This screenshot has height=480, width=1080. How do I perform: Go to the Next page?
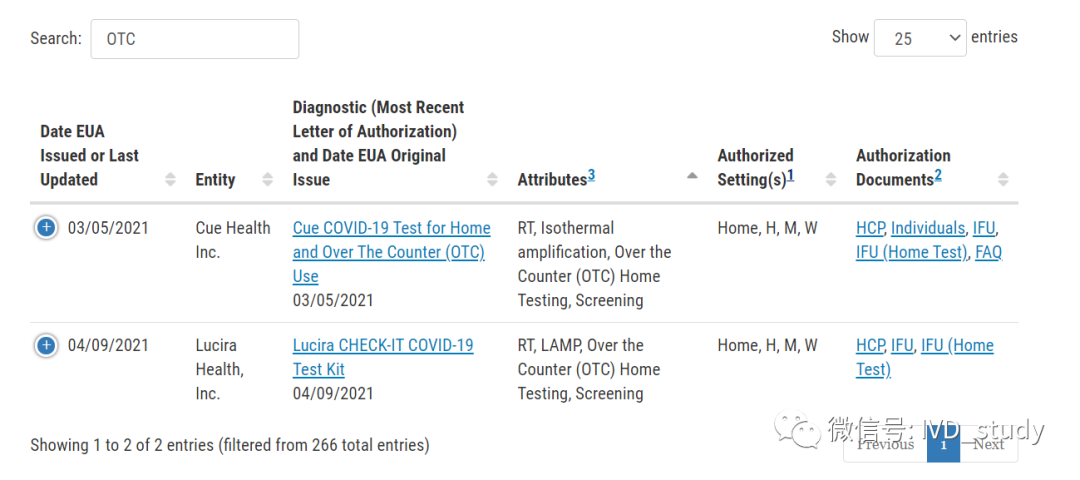pos(988,444)
